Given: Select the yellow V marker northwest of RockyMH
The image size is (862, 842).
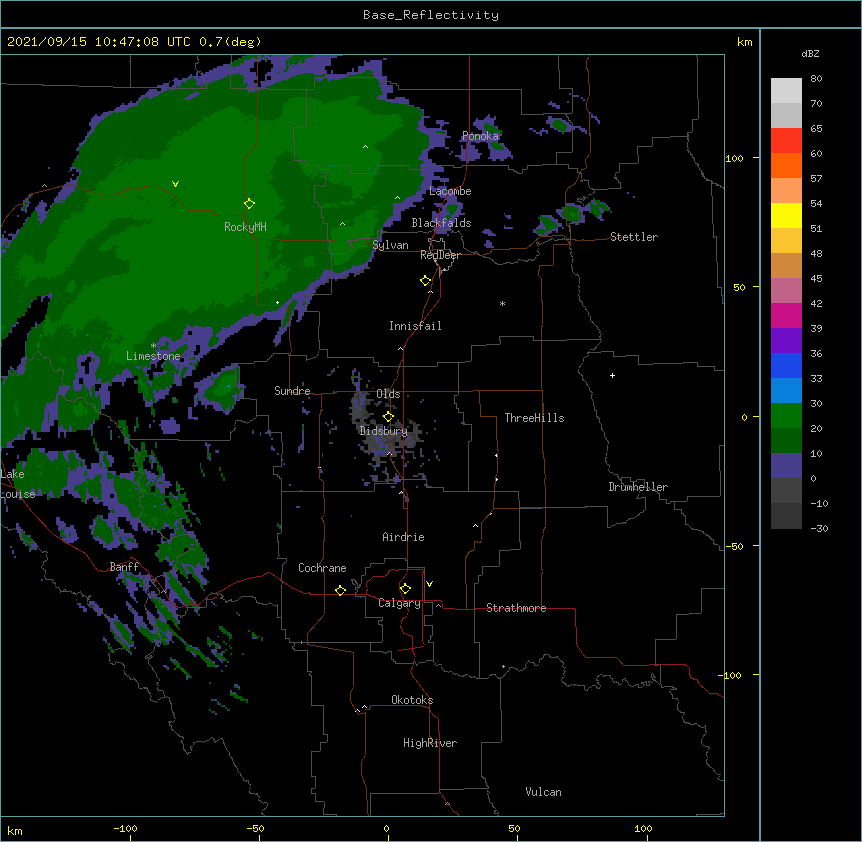Looking at the screenshot, I should click(175, 184).
